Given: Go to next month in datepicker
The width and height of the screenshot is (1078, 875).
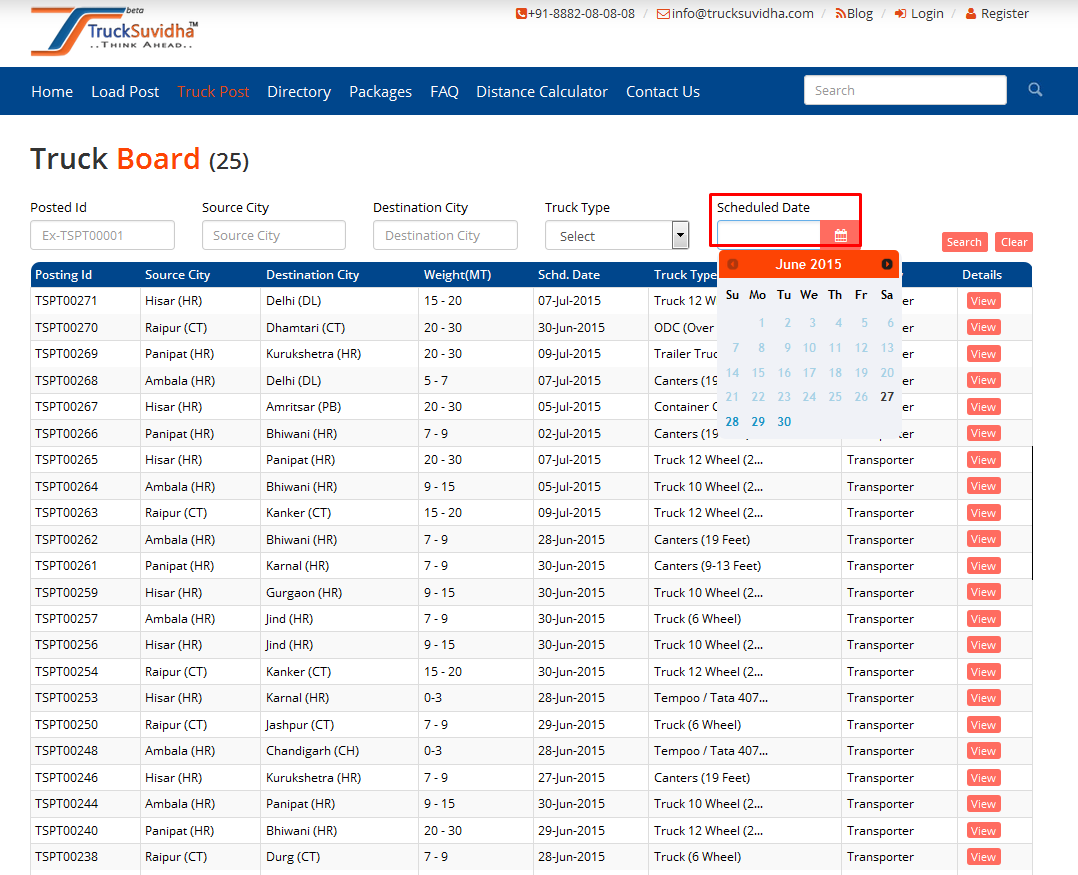Looking at the screenshot, I should coord(886,264).
